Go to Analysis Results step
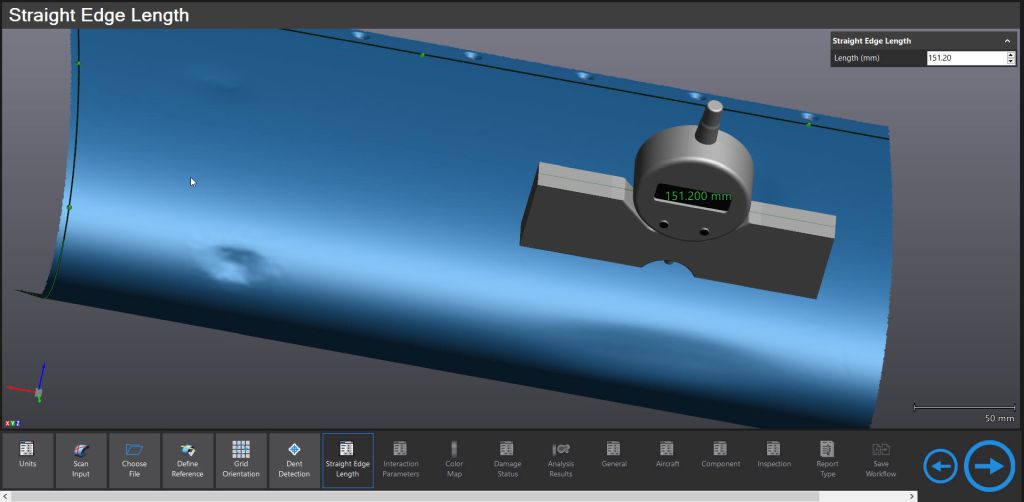 click(561, 460)
